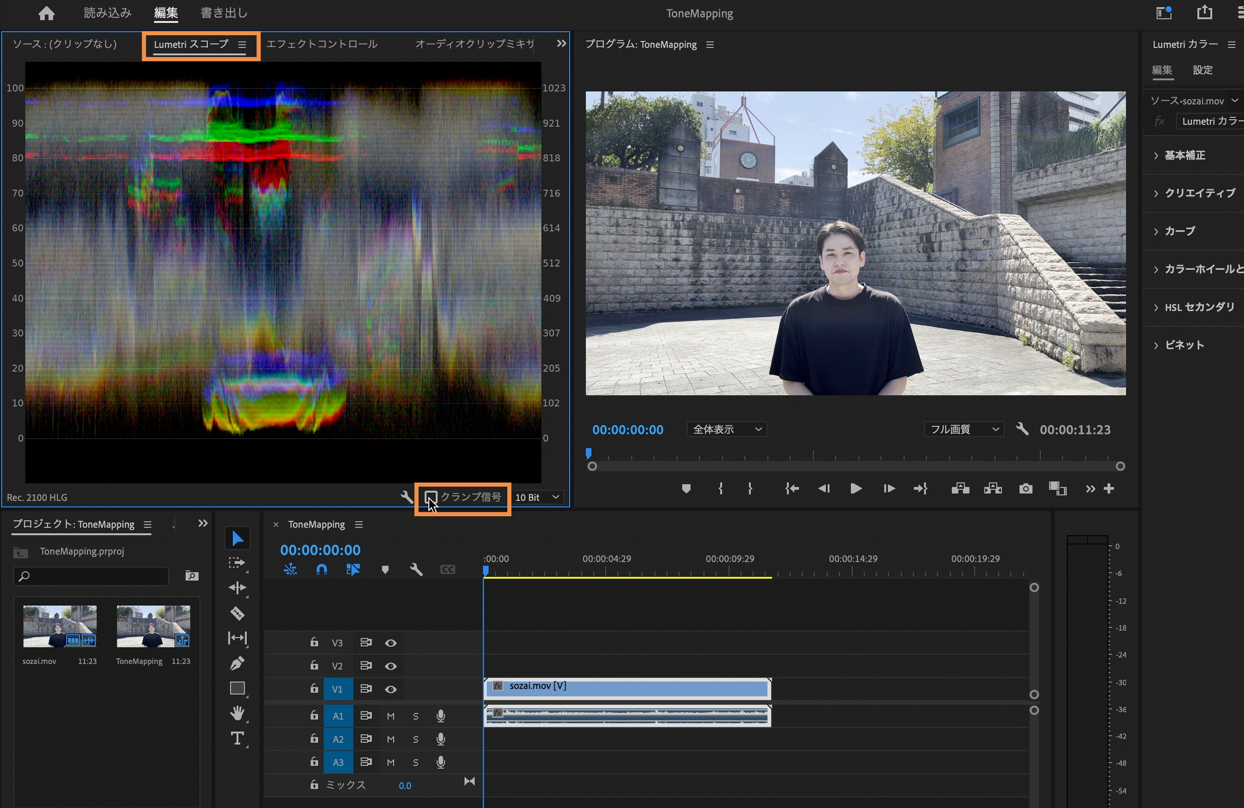Click the sozai.mov thumbnail in Project panel
The width and height of the screenshot is (1244, 808).
tap(60, 626)
